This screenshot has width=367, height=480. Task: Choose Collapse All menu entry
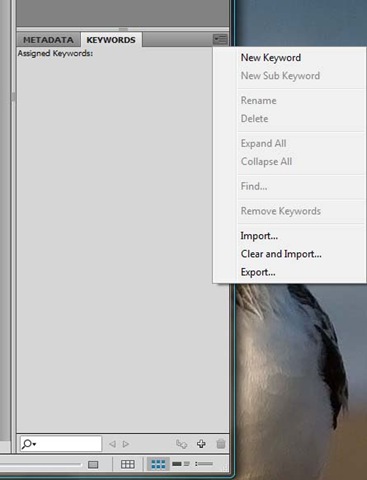[x=266, y=162]
